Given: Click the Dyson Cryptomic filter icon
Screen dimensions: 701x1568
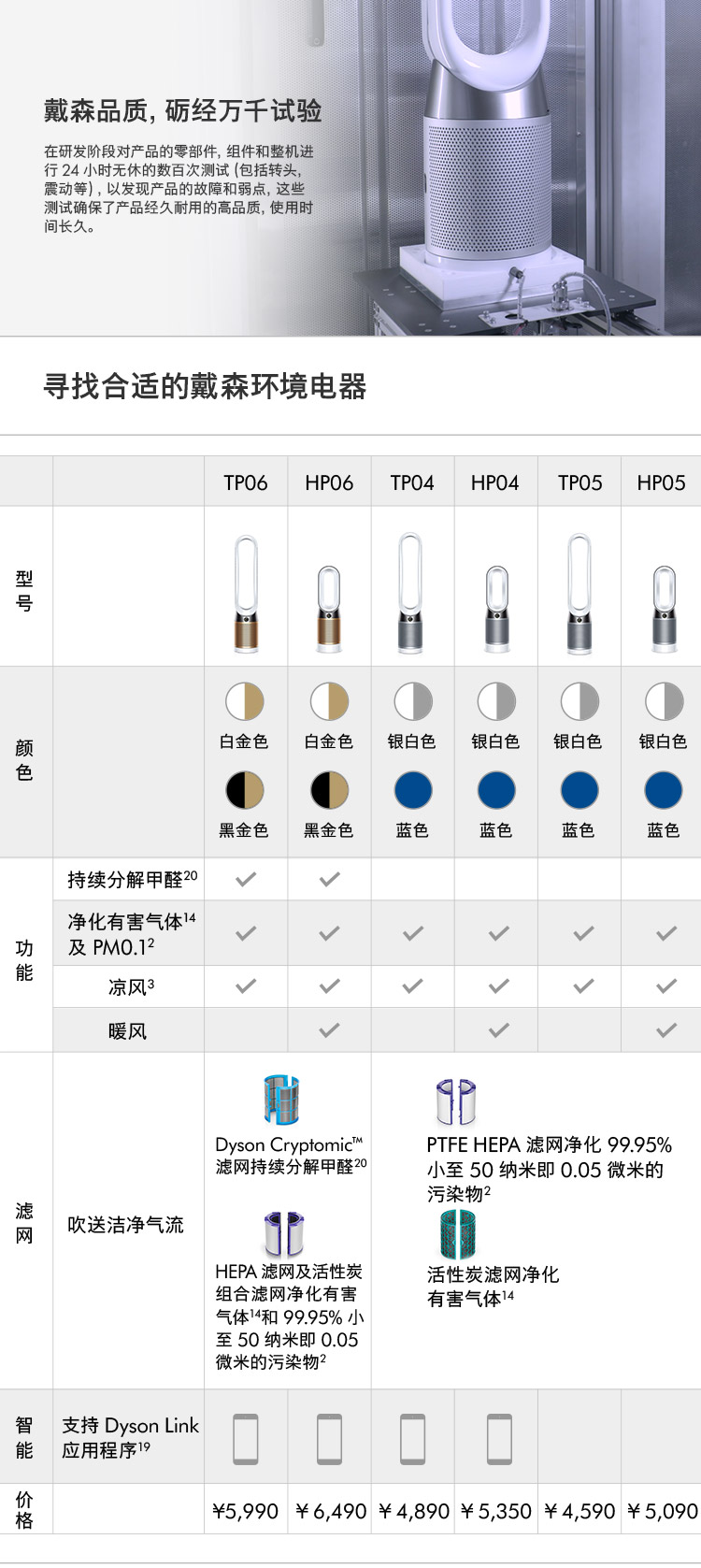Looking at the screenshot, I should point(281,1100).
